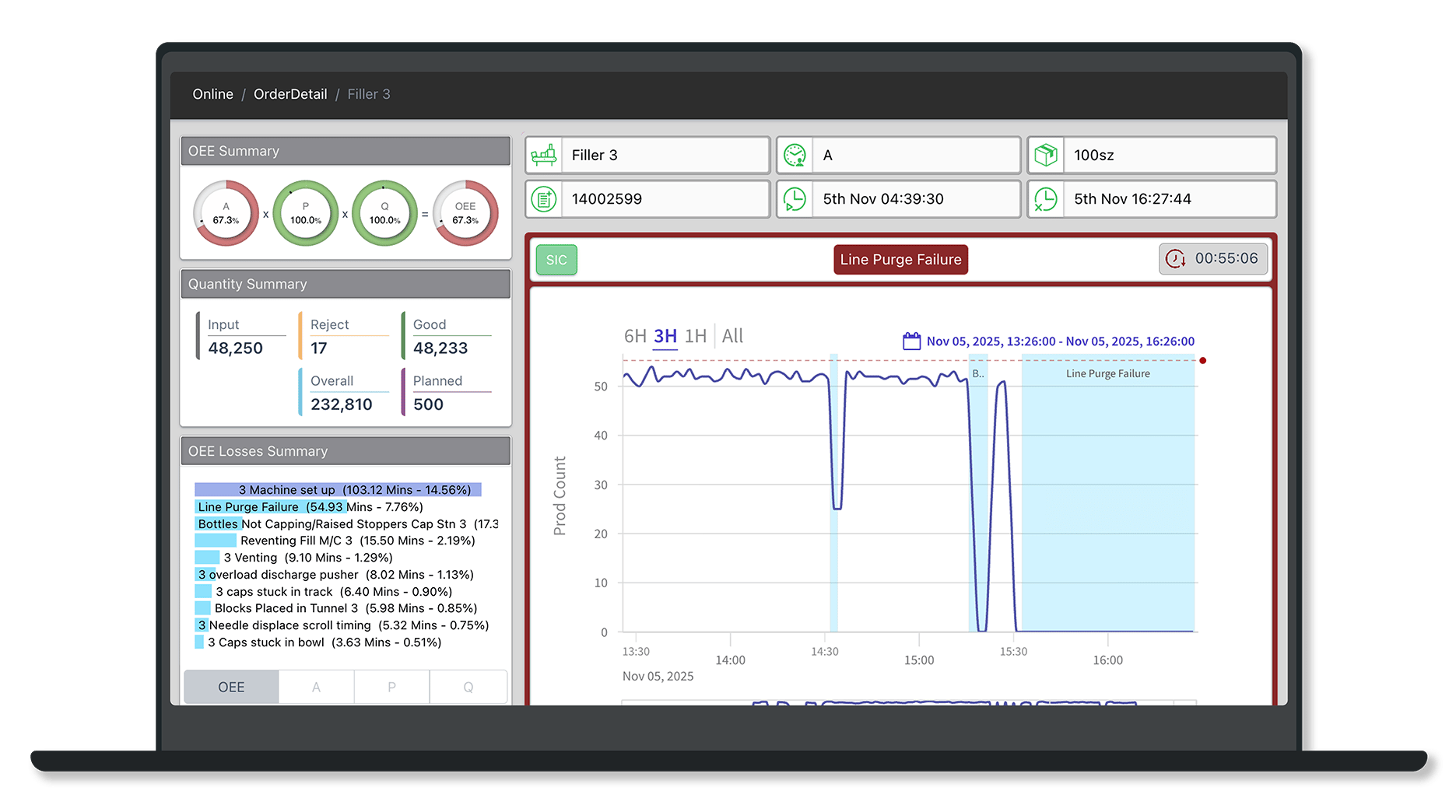Click the order number 14002599 document icon

pyautogui.click(x=544, y=199)
